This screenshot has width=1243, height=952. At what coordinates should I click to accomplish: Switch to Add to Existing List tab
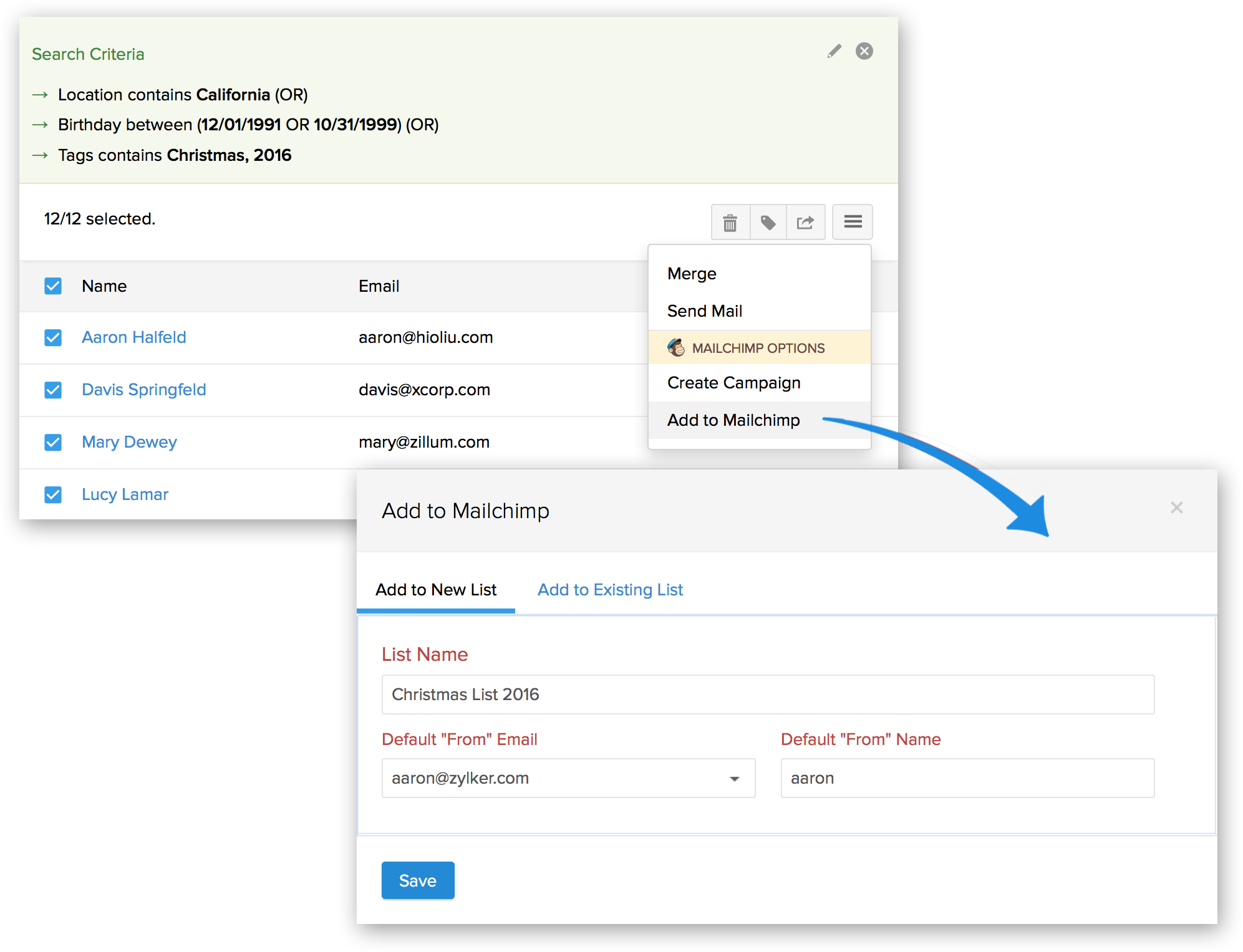click(x=610, y=590)
